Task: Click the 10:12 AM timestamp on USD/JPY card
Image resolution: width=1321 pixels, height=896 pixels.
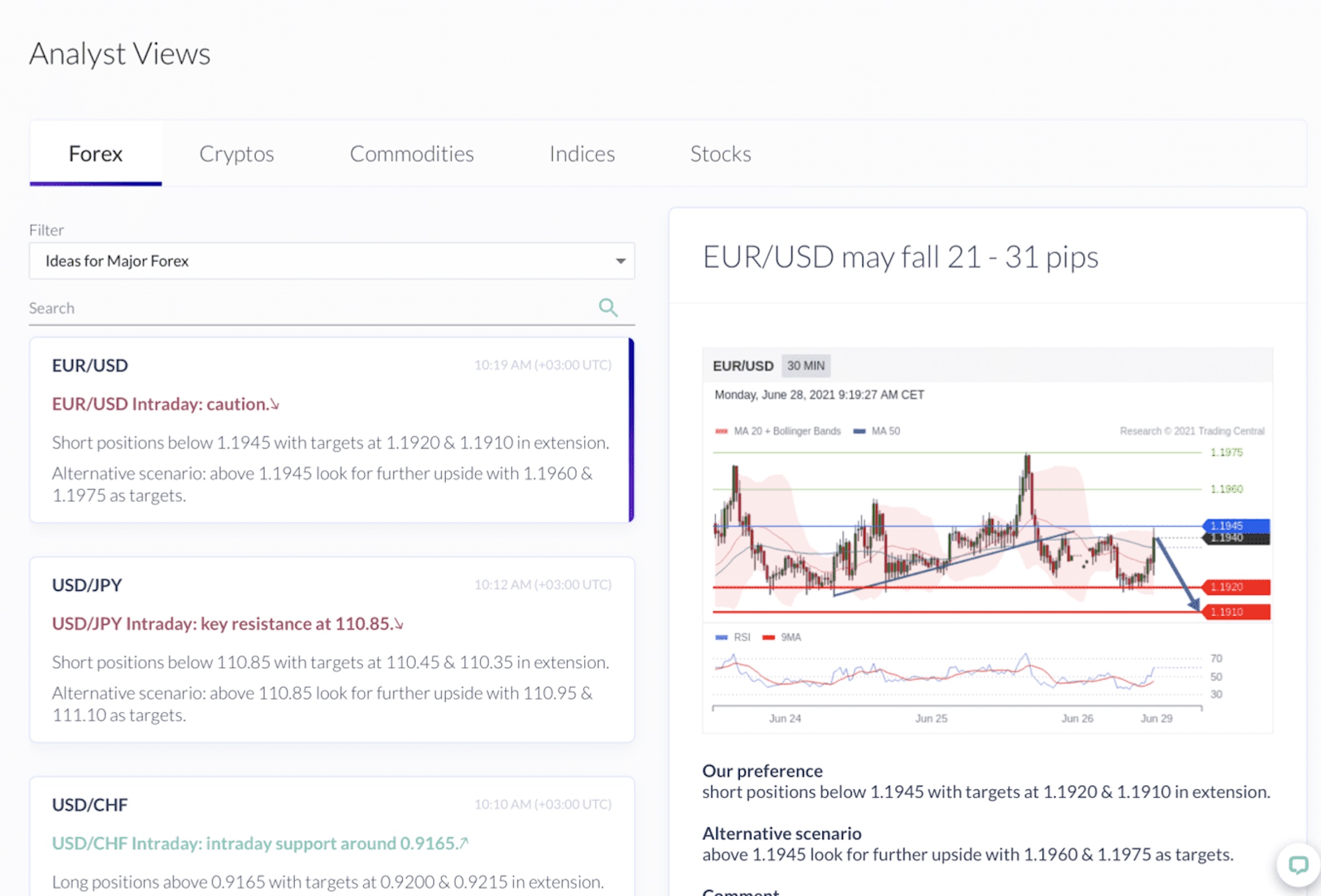Action: [543, 585]
